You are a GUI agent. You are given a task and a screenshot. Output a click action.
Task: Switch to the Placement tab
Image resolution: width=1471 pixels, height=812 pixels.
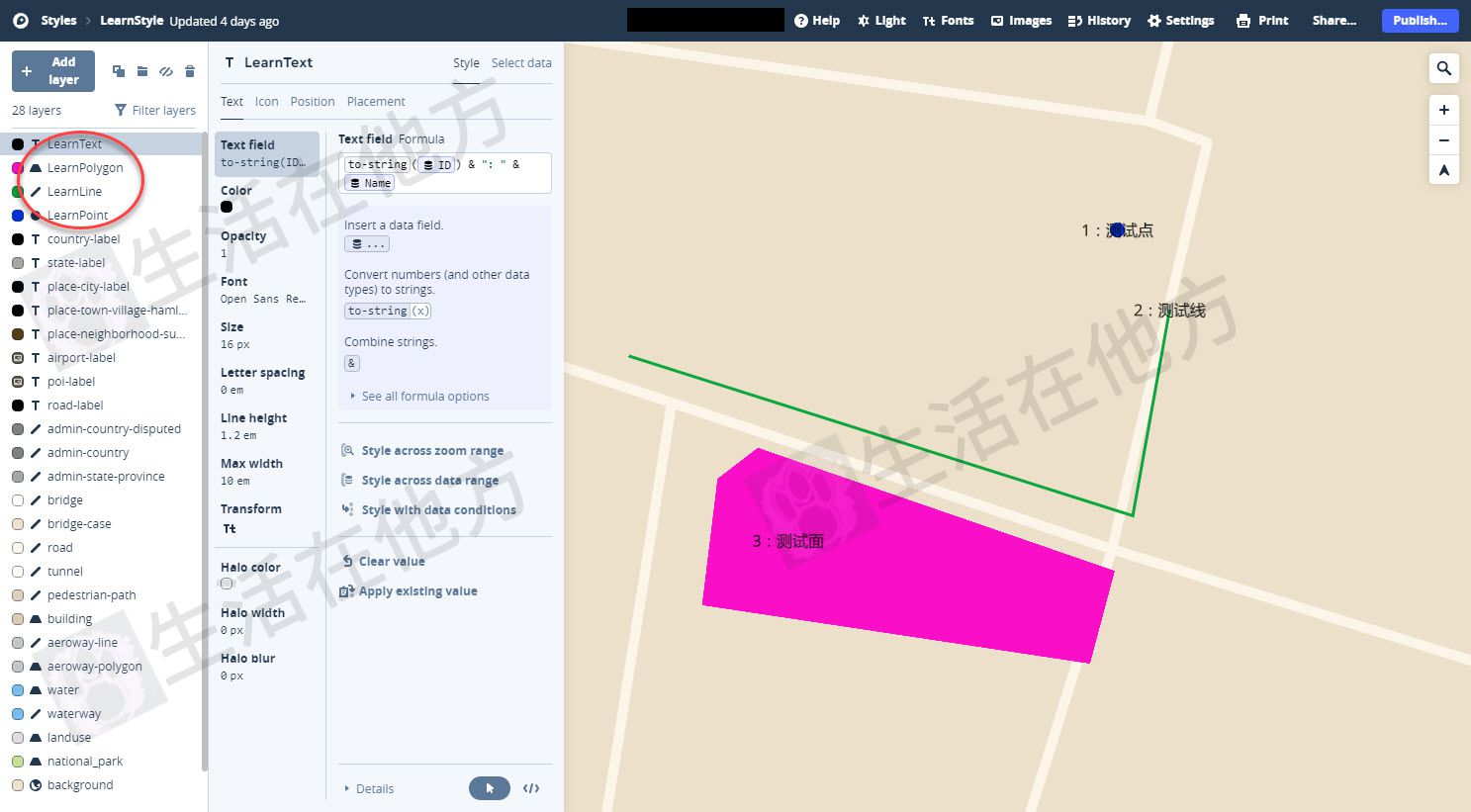click(376, 101)
